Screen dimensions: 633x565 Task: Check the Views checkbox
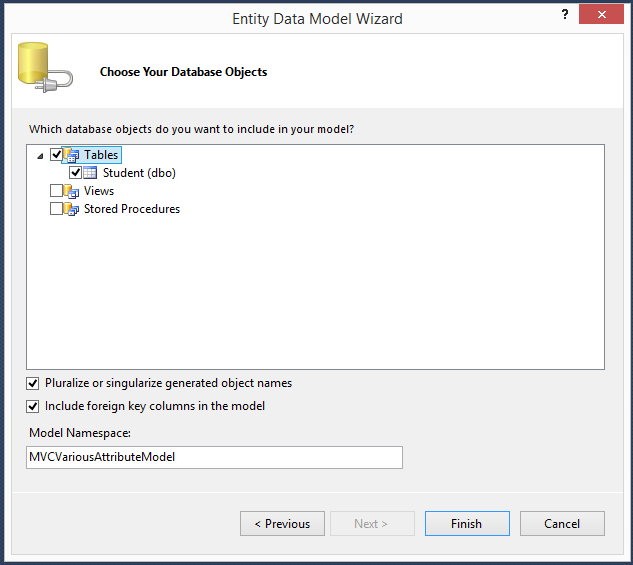point(56,191)
